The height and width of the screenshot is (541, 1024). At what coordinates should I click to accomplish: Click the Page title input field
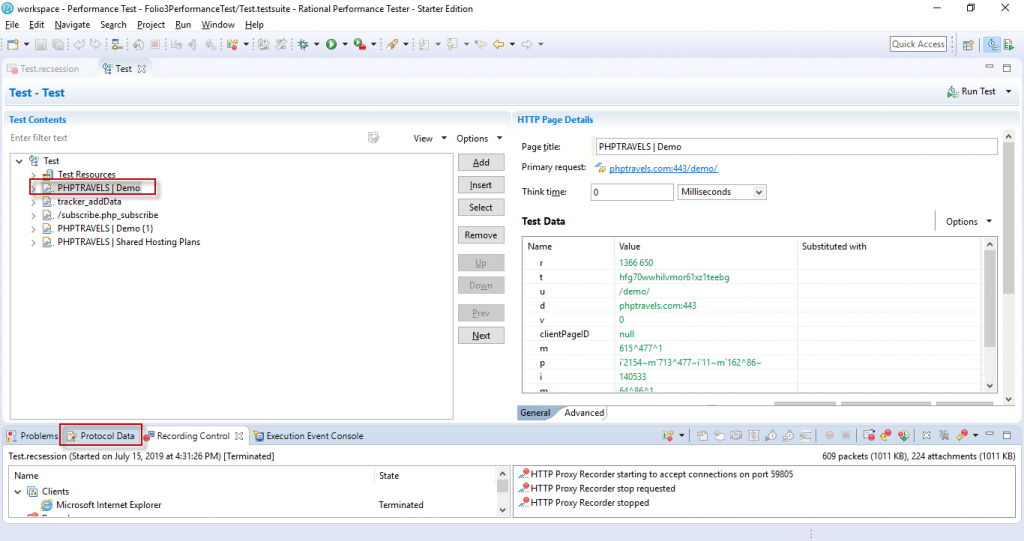click(x=795, y=147)
